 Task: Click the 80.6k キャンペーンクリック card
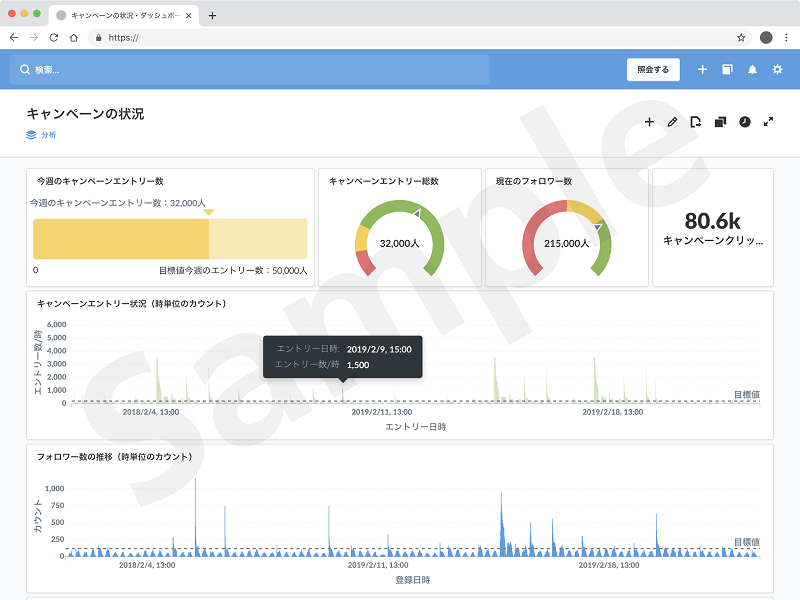click(x=712, y=228)
